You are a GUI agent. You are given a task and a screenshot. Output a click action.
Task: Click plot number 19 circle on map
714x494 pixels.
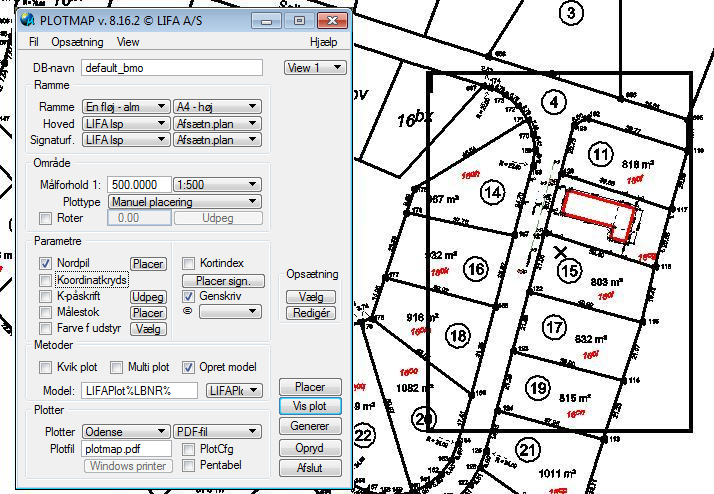(x=538, y=388)
